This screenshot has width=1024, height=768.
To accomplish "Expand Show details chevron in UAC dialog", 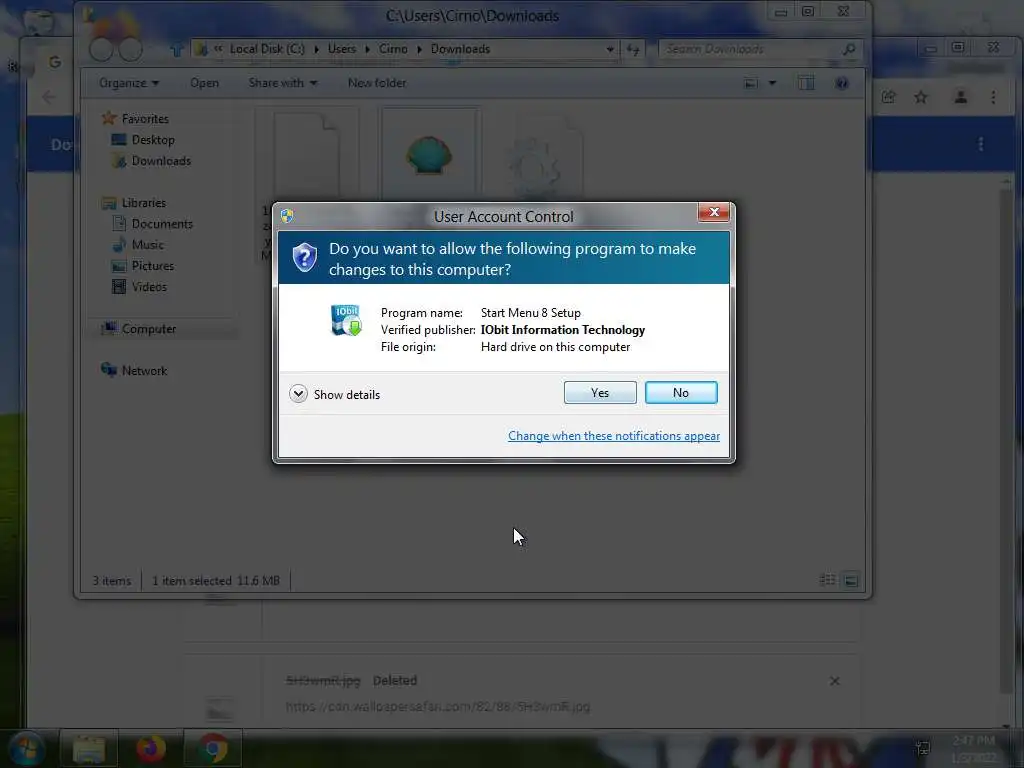I will pyautogui.click(x=298, y=394).
